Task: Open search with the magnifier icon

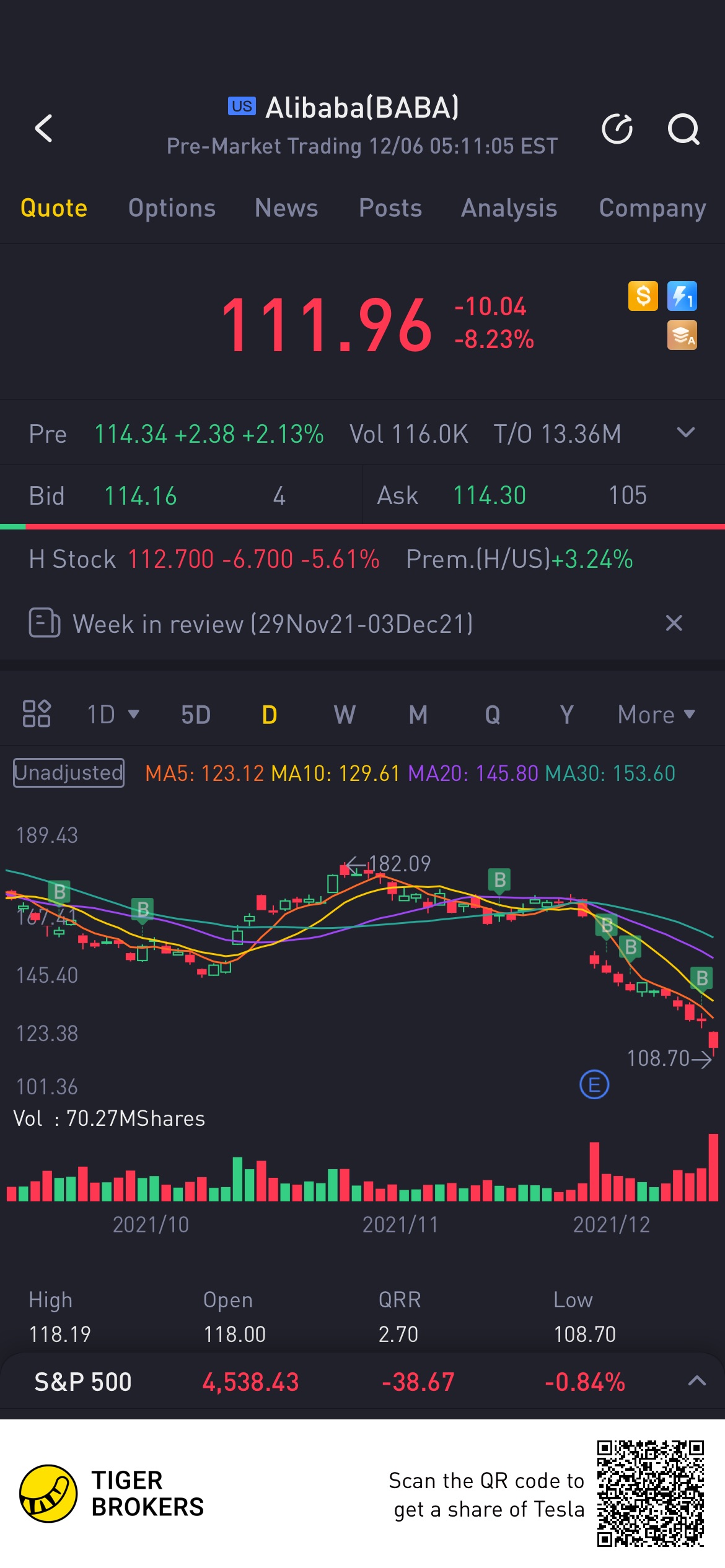Action: [683, 129]
